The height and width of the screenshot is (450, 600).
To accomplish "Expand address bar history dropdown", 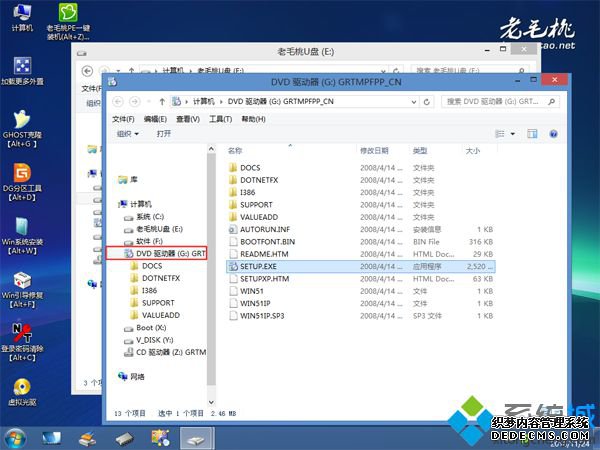I will tap(414, 102).
